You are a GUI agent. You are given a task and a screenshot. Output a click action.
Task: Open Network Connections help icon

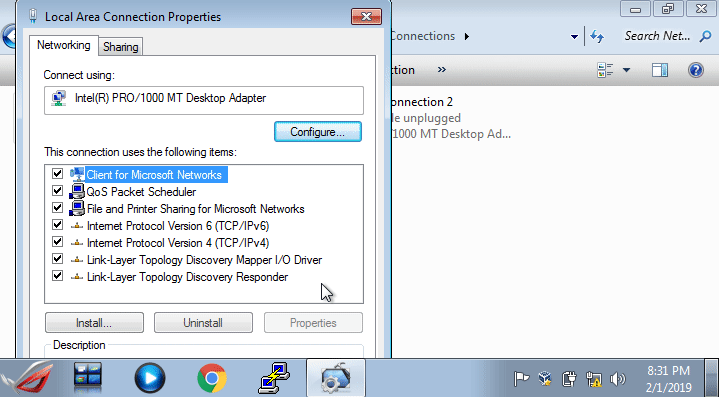696,70
